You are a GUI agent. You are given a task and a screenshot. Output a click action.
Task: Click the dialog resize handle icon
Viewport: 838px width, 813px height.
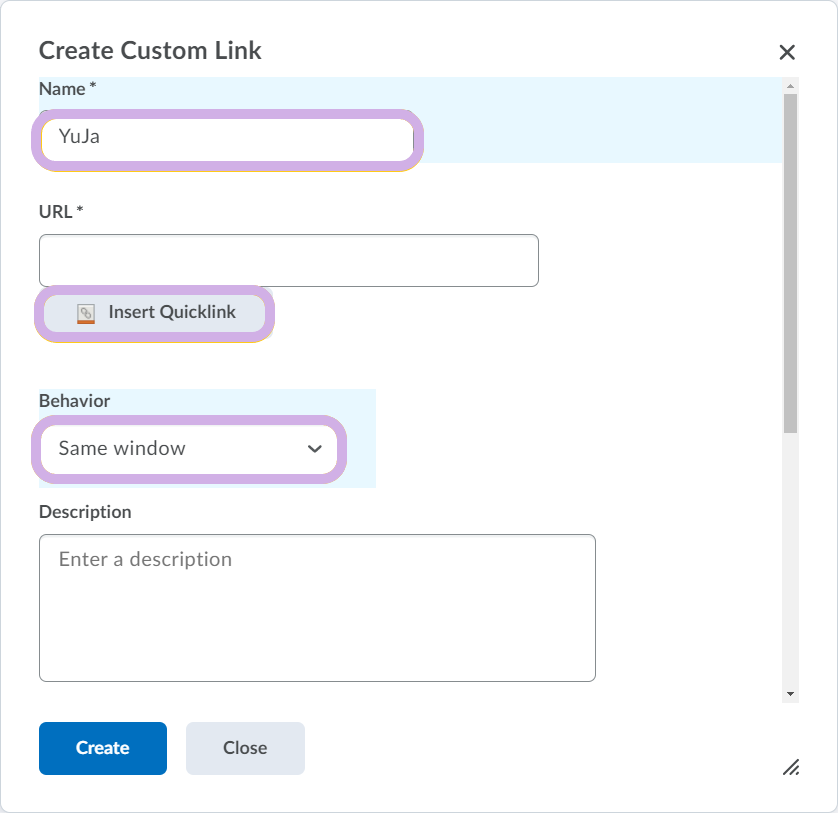point(791,767)
